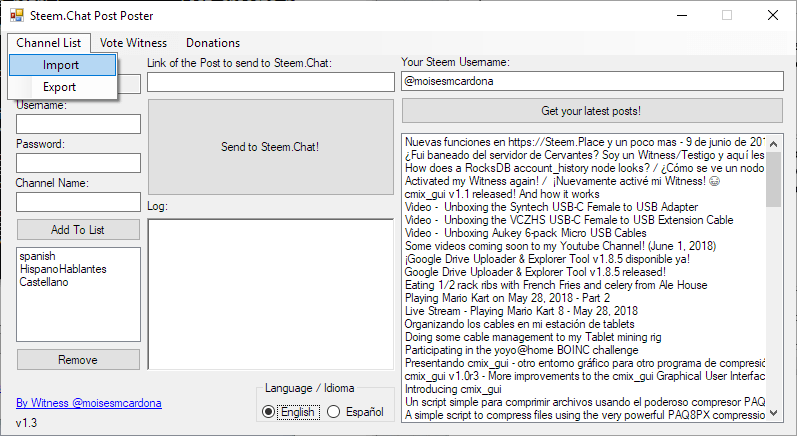The height and width of the screenshot is (436, 797).
Task: Click the Add To List button
Action: [78, 230]
